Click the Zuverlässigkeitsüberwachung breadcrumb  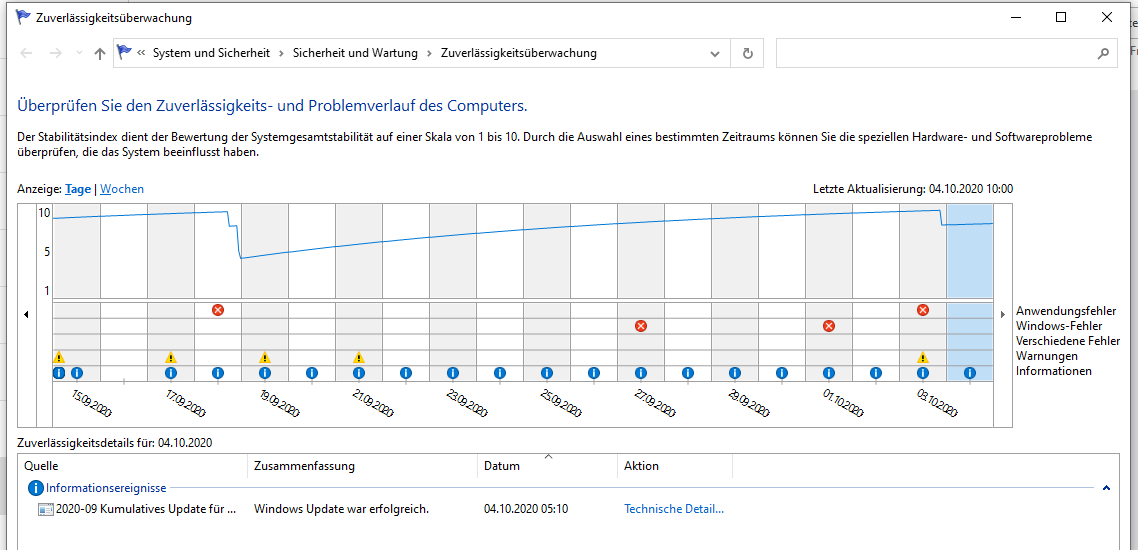click(519, 53)
